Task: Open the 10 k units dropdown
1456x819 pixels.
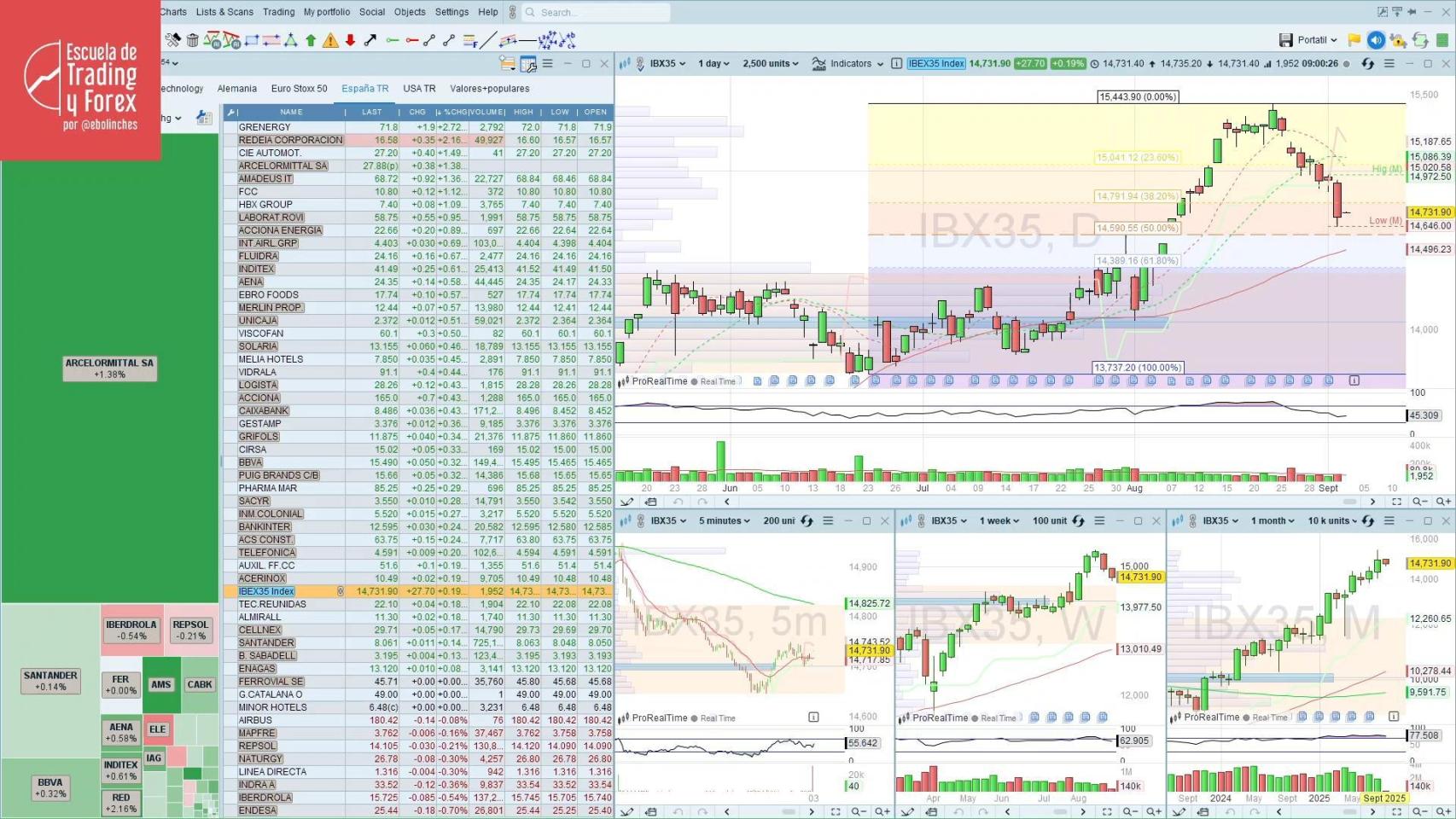Action: click(1332, 520)
